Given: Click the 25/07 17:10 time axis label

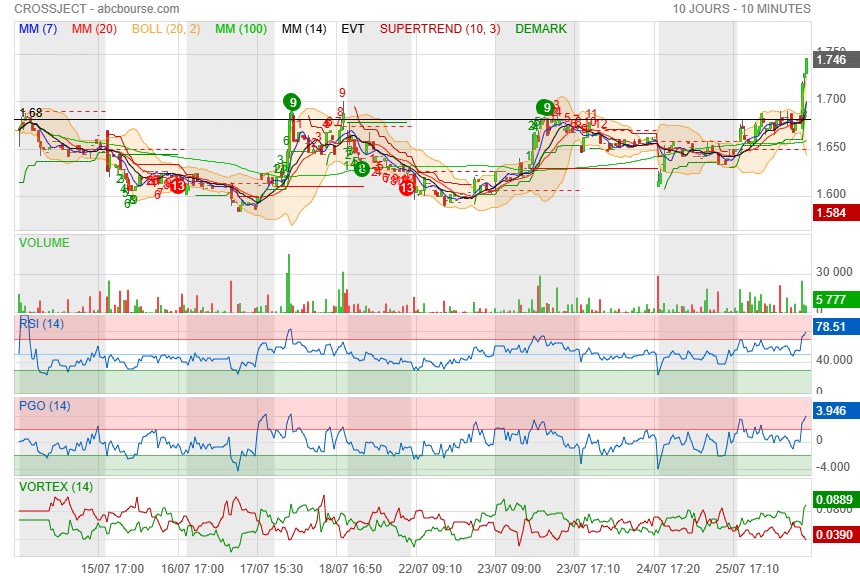Looking at the screenshot, I should (x=747, y=569).
